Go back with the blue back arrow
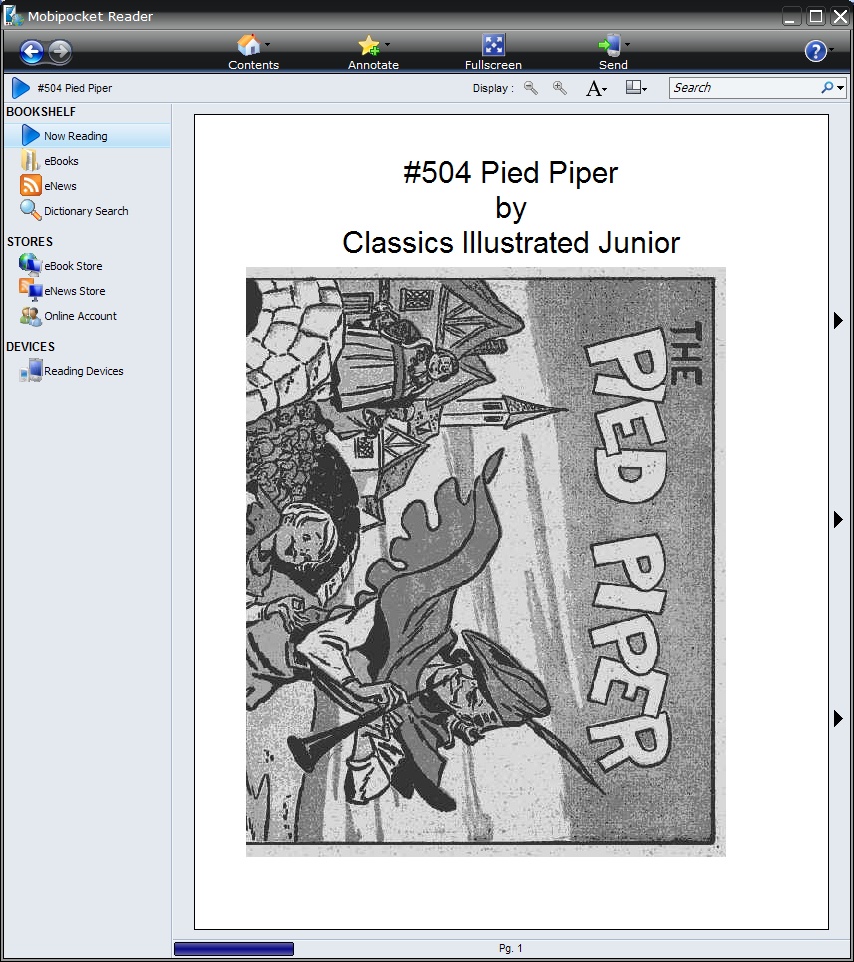 (31, 52)
